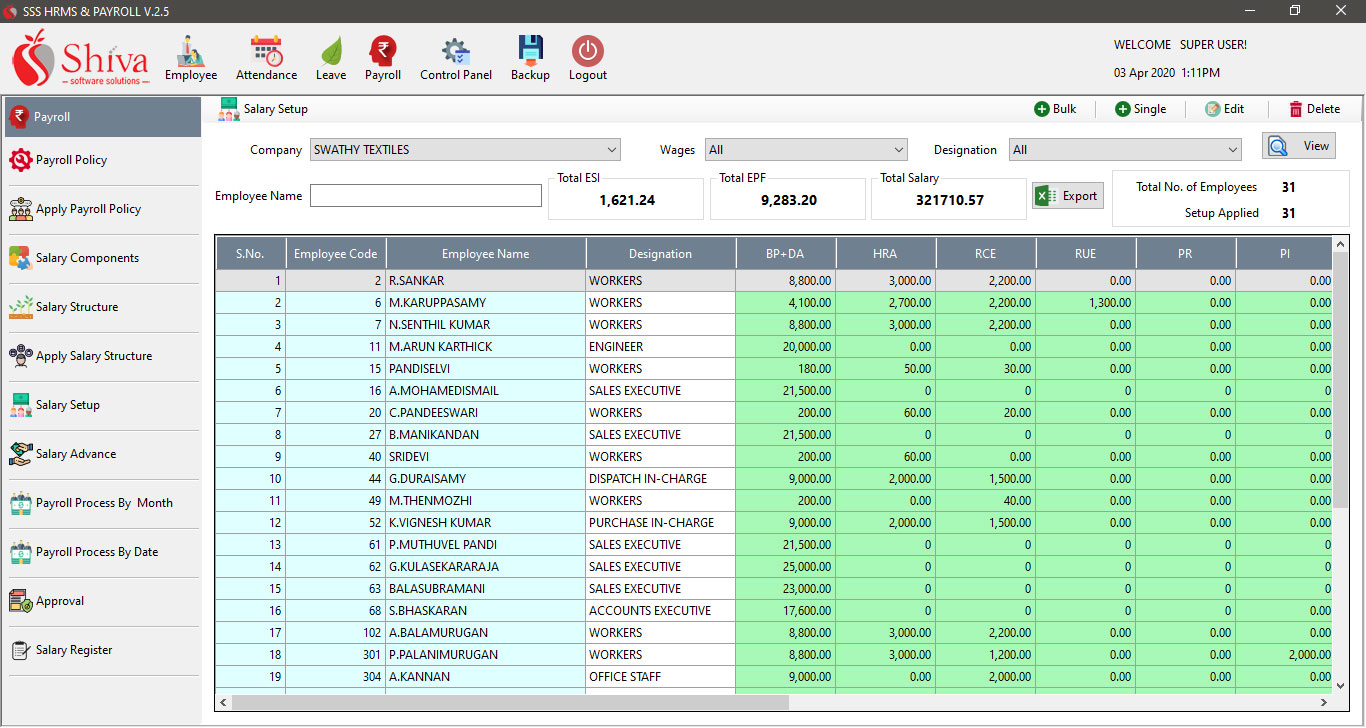Open the Employee module icon
Image resolution: width=1366 pixels, height=728 pixels.
(190, 57)
